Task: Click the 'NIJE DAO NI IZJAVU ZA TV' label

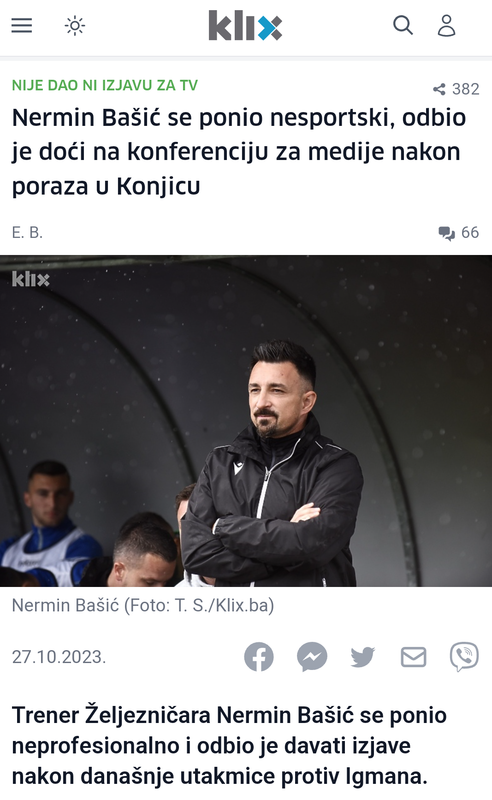Action: coord(105,85)
